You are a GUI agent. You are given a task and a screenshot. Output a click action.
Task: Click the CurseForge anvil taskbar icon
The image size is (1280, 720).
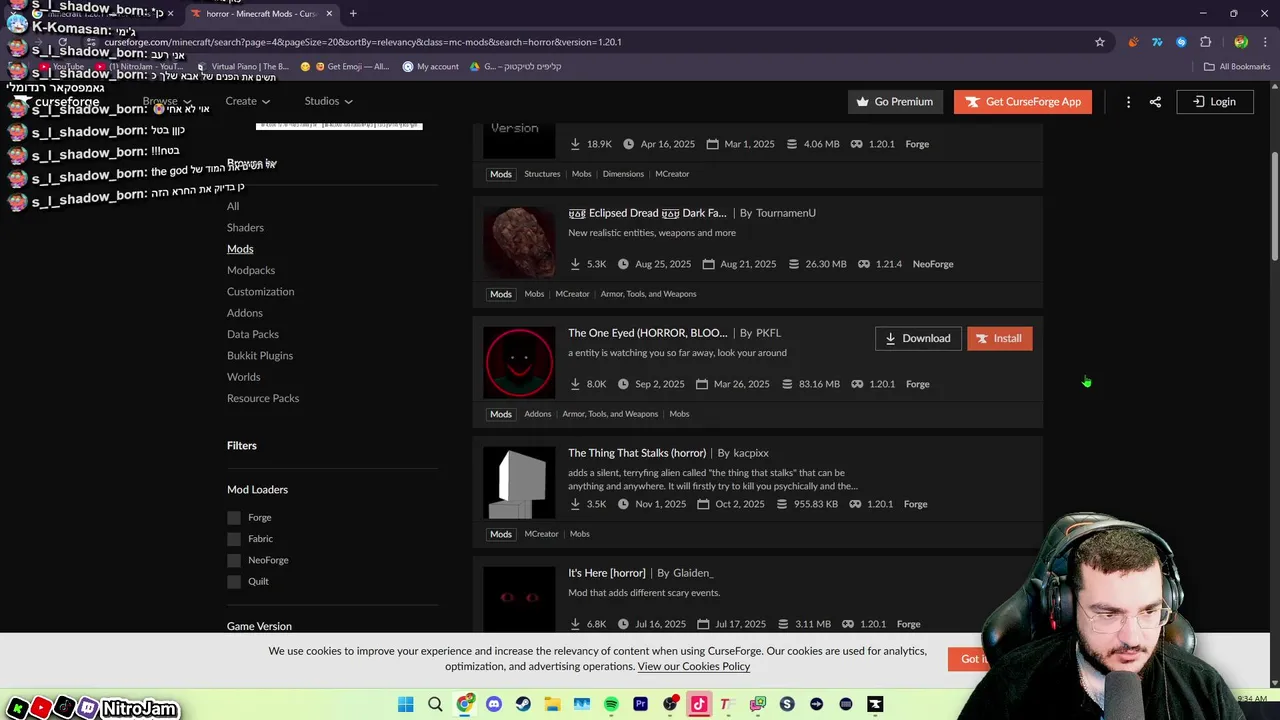coord(875,704)
